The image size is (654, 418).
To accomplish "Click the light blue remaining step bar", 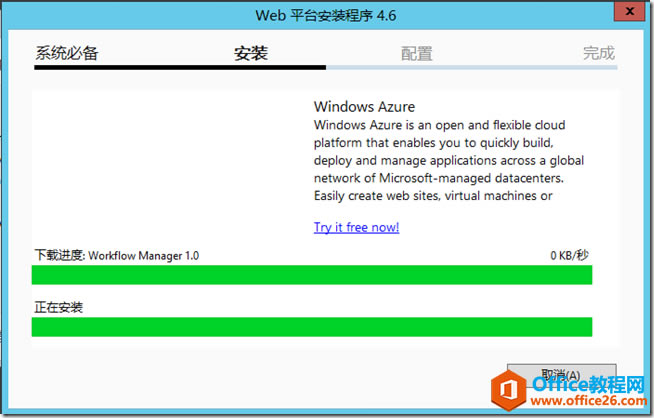I will coord(470,67).
